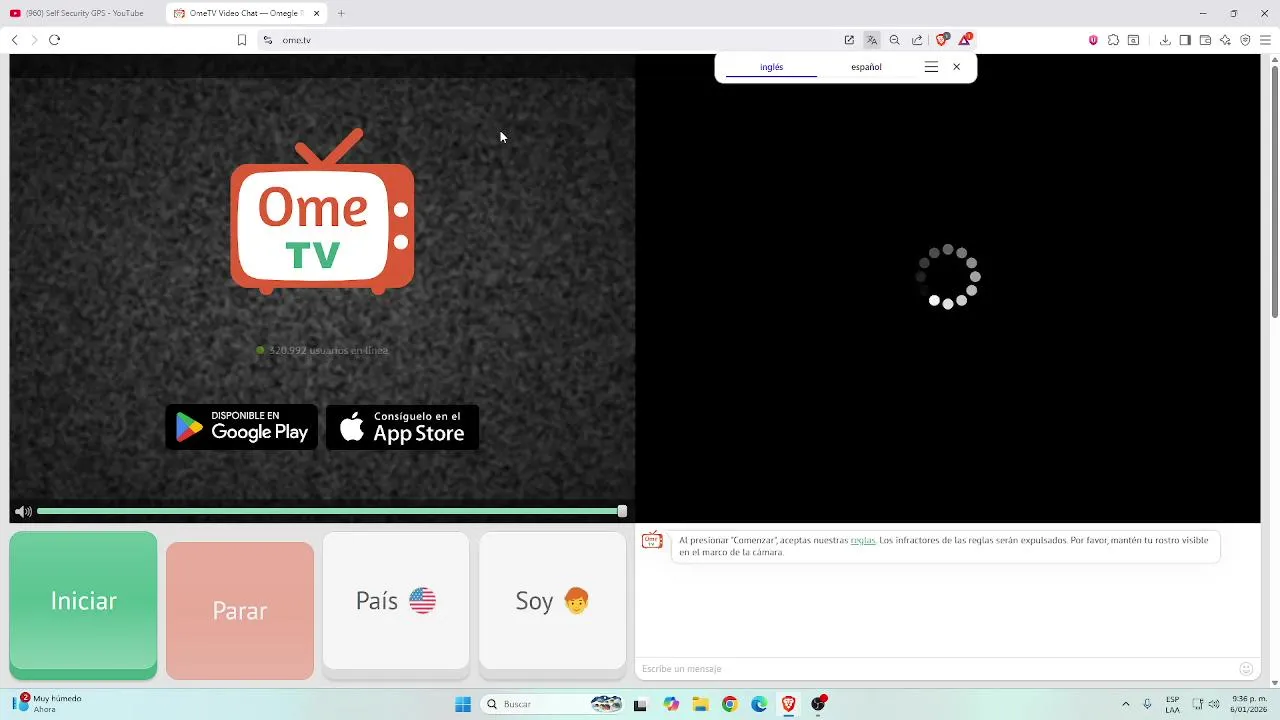Start chatting with the Iniciar button

83,603
